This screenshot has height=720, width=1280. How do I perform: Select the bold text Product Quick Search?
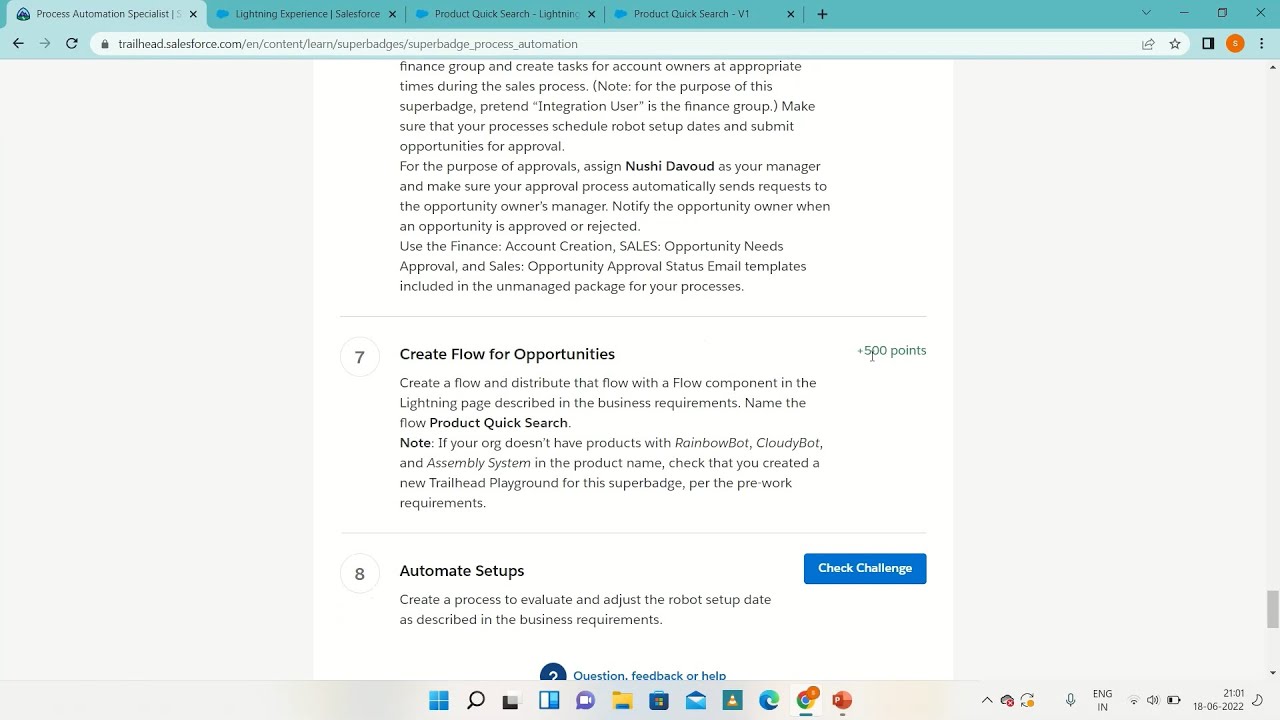[498, 423]
